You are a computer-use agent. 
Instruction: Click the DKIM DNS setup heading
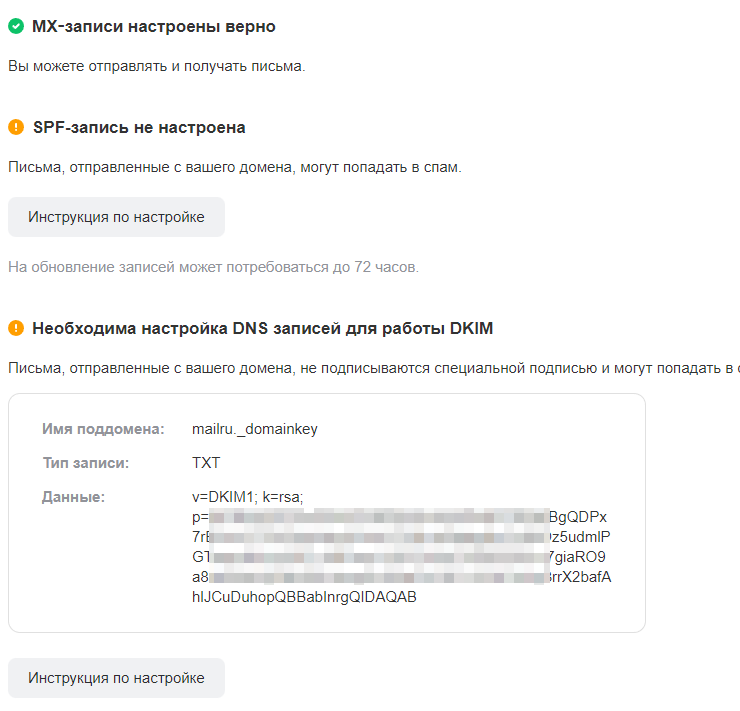point(262,328)
